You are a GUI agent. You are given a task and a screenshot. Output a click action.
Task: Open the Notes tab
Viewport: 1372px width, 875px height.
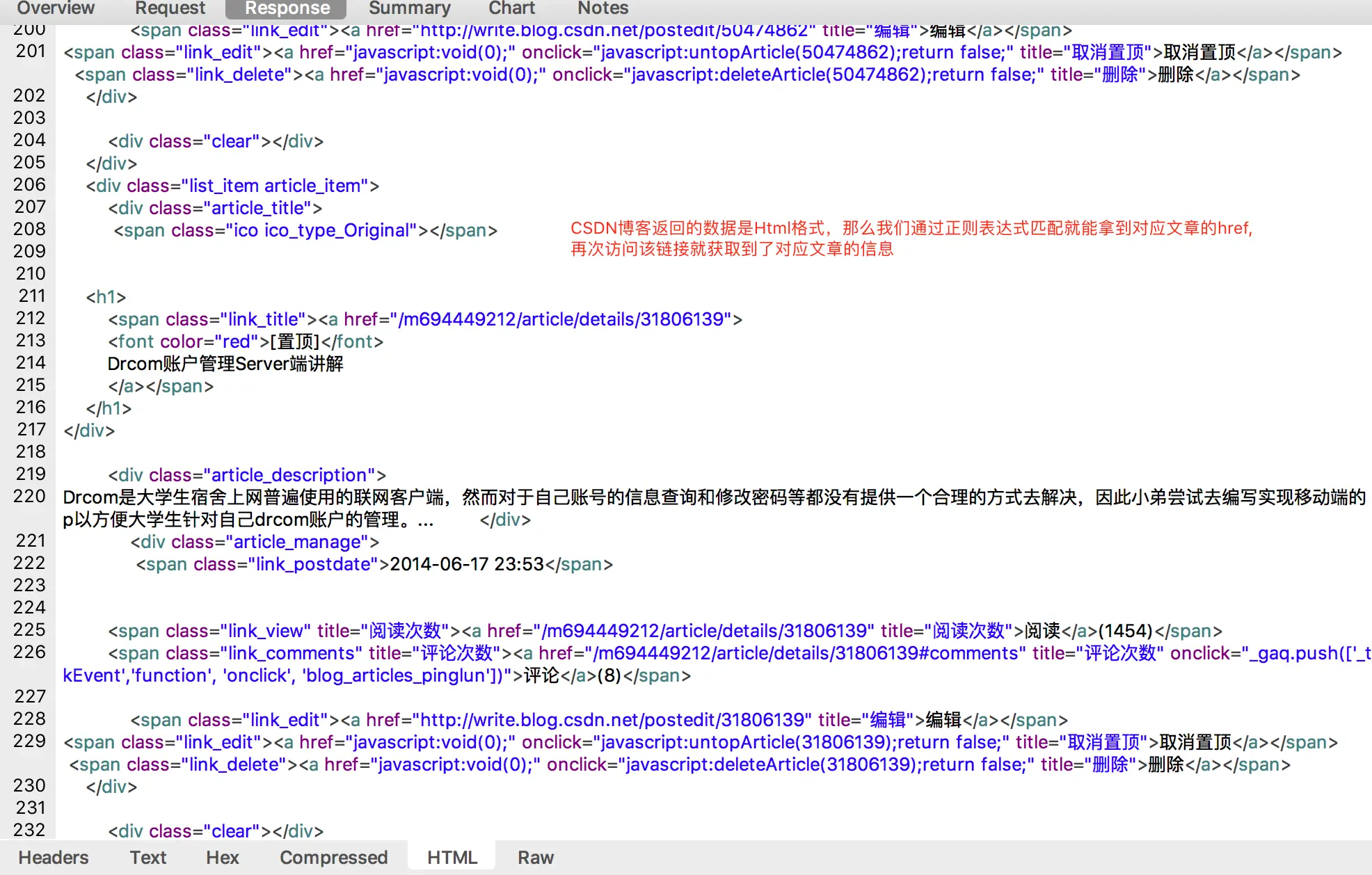603,8
